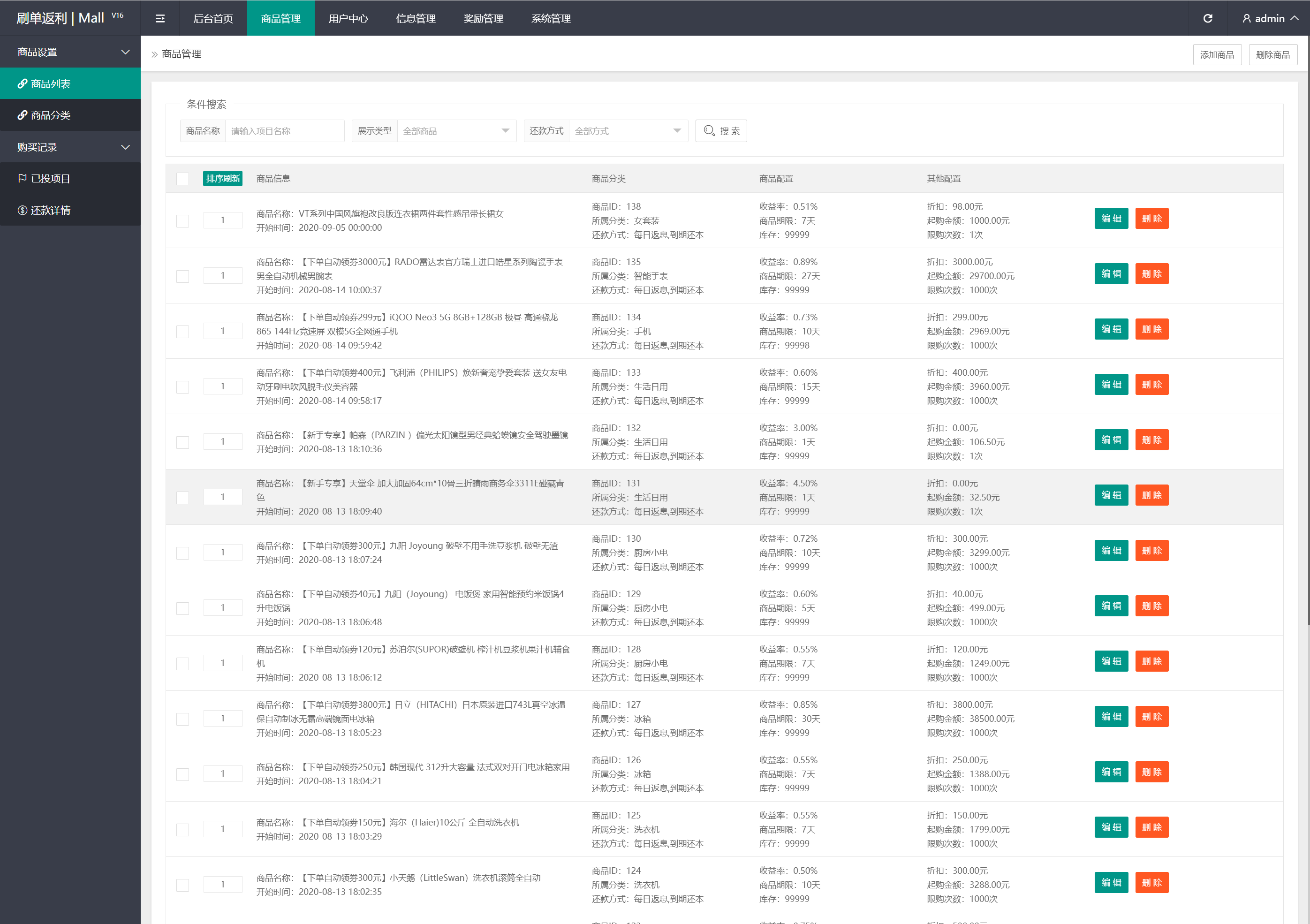Delete Joyoung 豆浆机 product ID 130
Image resolution: width=1310 pixels, height=924 pixels.
(1151, 551)
